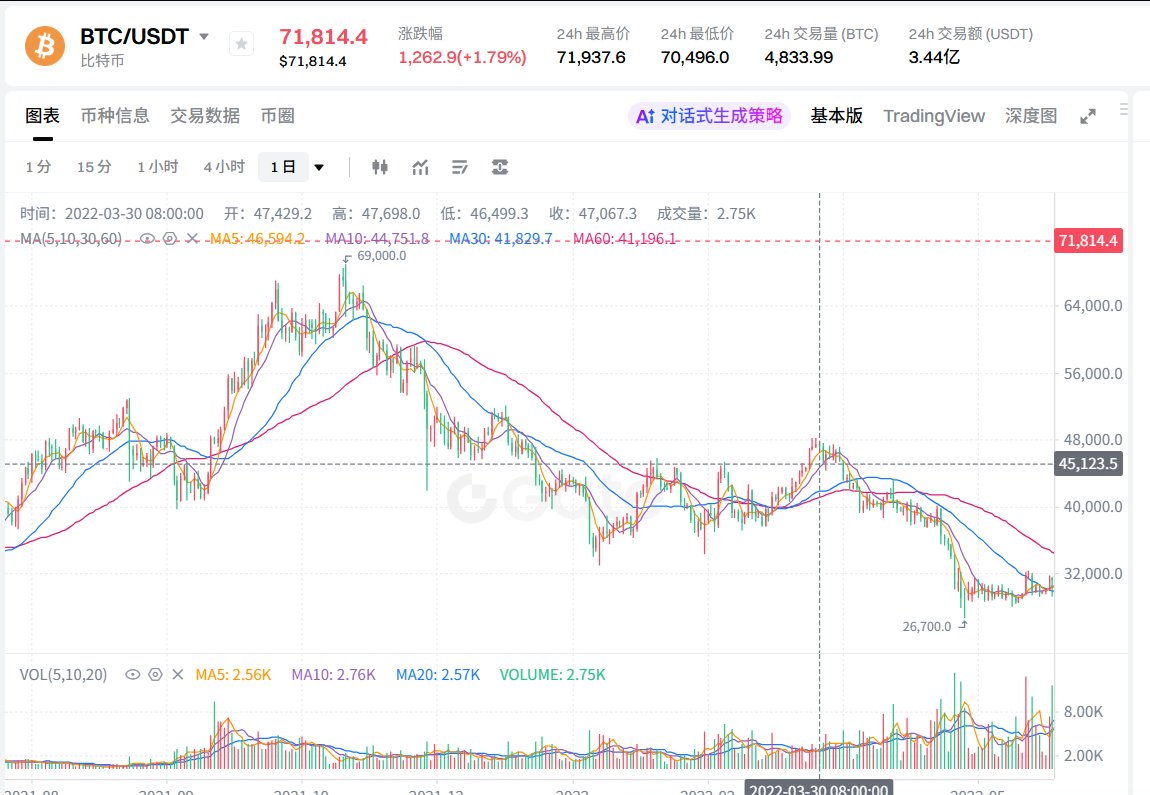Open candlestick chart type icon
This screenshot has height=795, width=1150.
coord(380,167)
